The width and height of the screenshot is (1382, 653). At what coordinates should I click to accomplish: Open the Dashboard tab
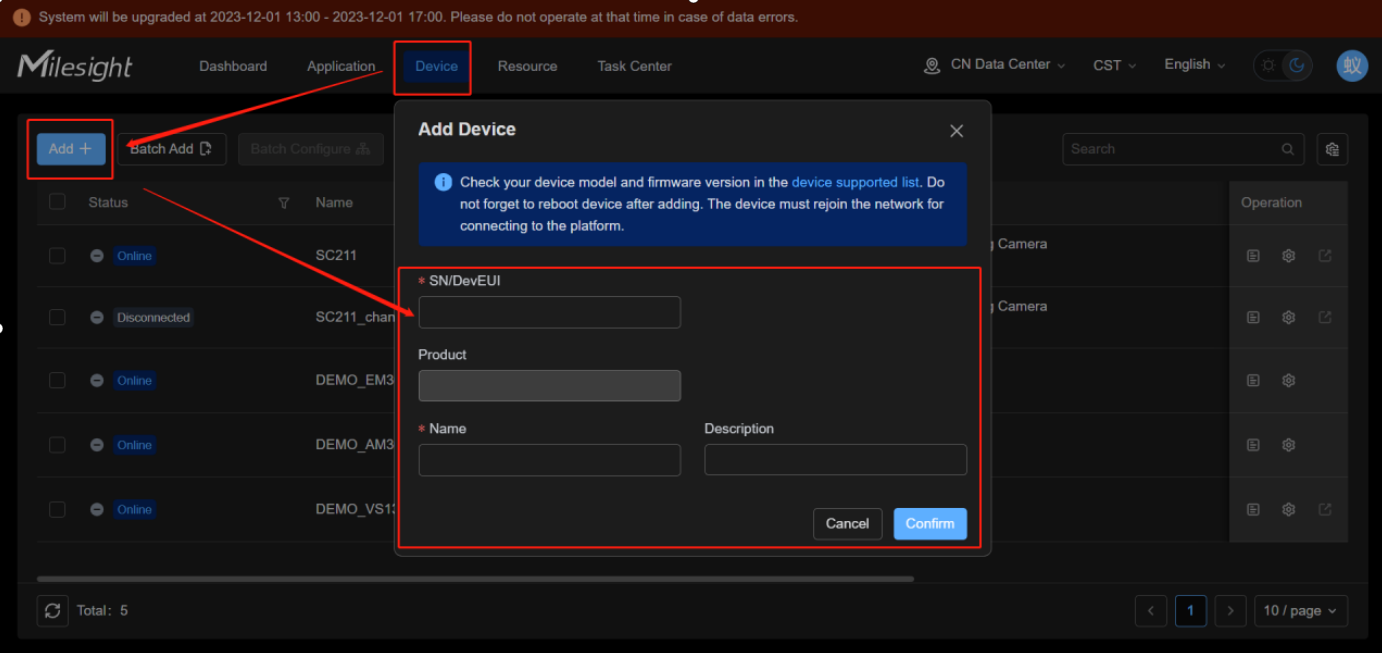(x=233, y=66)
